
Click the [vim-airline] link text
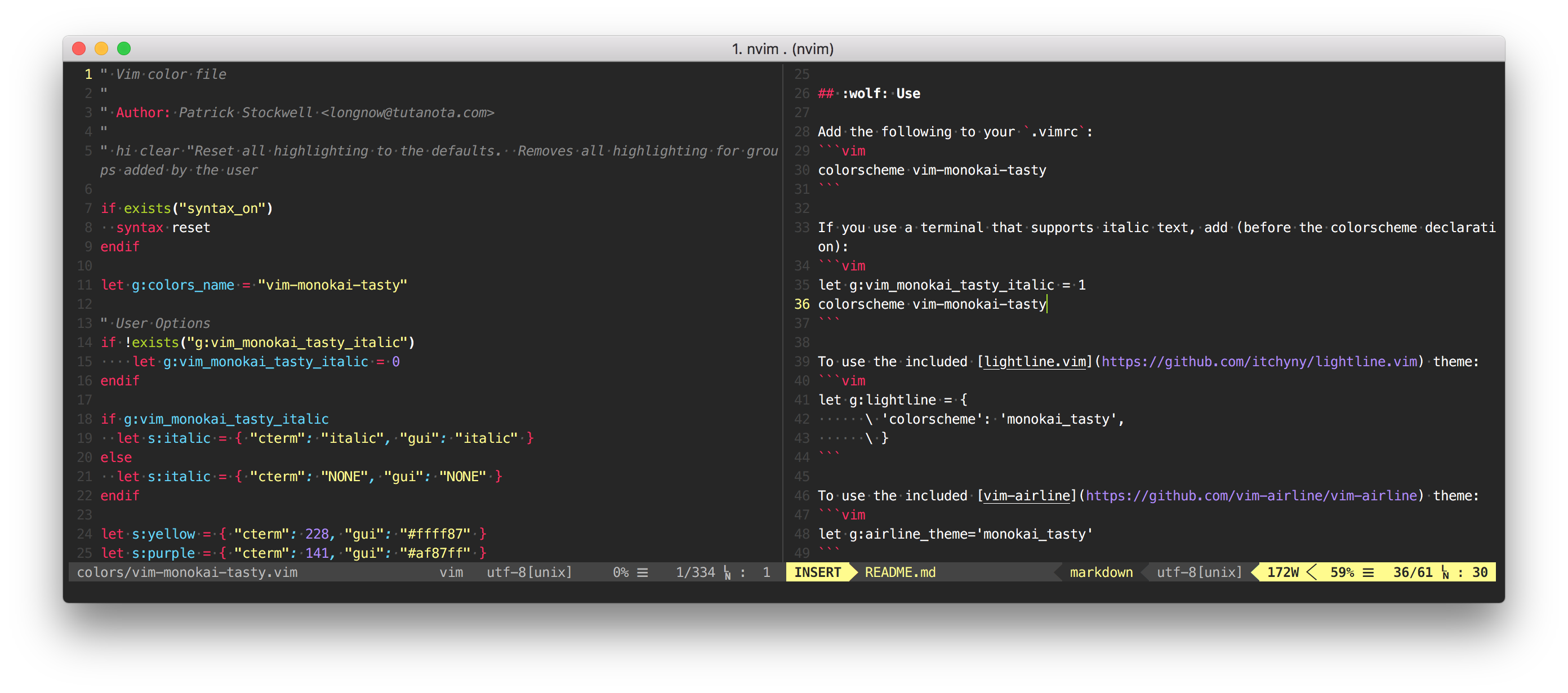tap(1026, 496)
